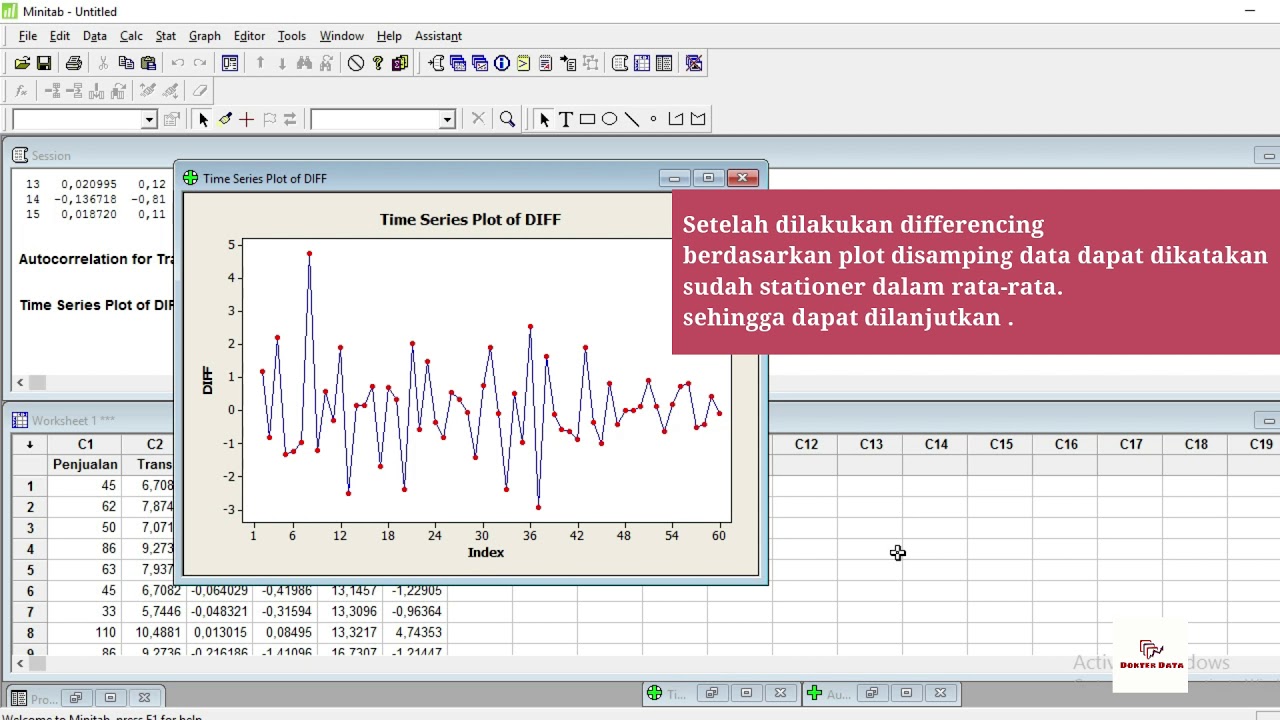Select row header 5 in the worksheet
The width and height of the screenshot is (1280, 720).
30,570
